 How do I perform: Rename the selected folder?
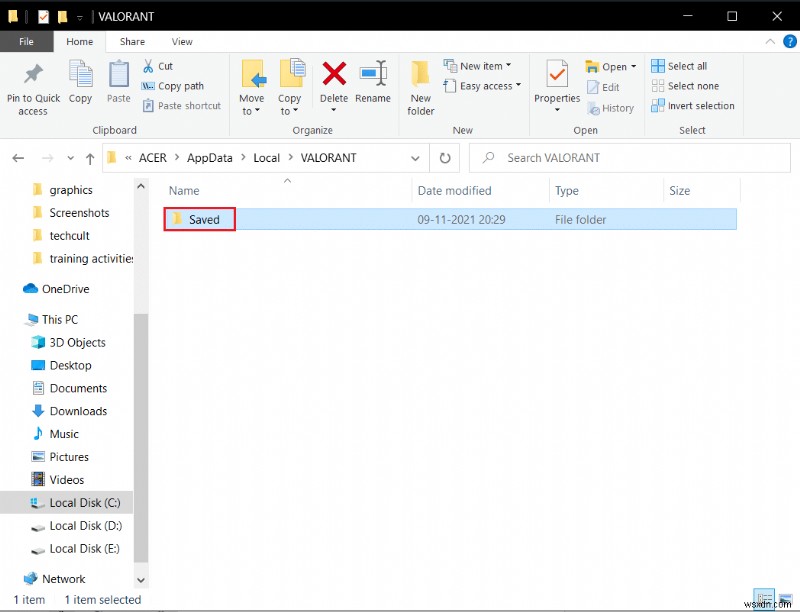(x=373, y=82)
